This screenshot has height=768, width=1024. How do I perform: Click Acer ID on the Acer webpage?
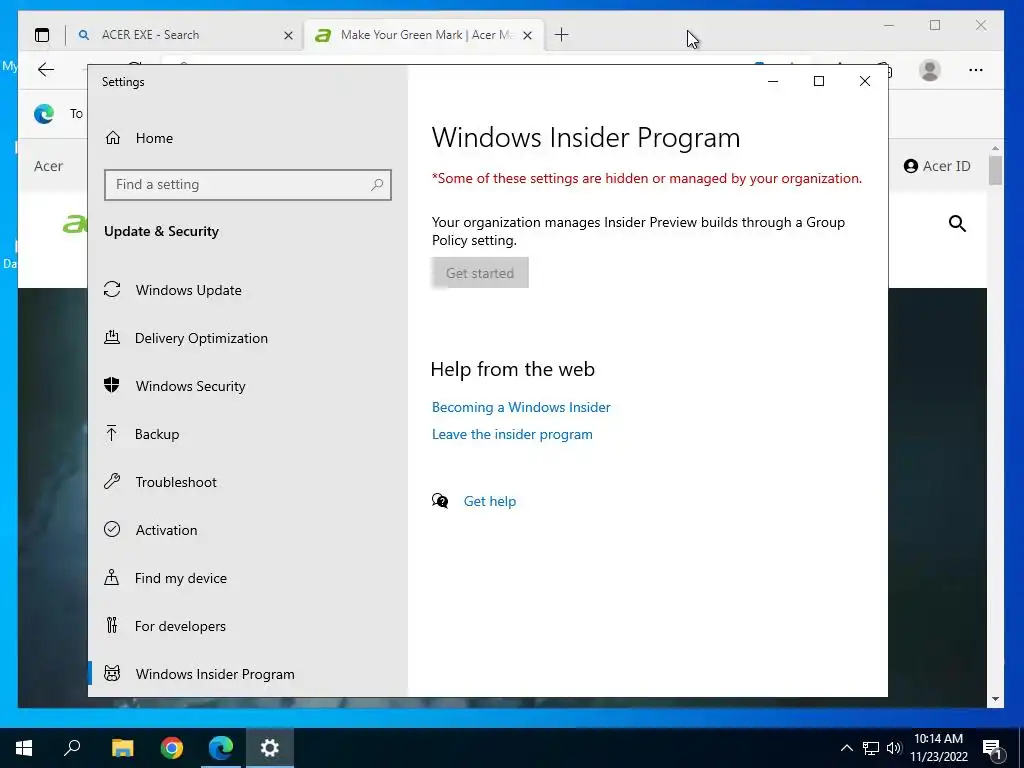pos(937,166)
